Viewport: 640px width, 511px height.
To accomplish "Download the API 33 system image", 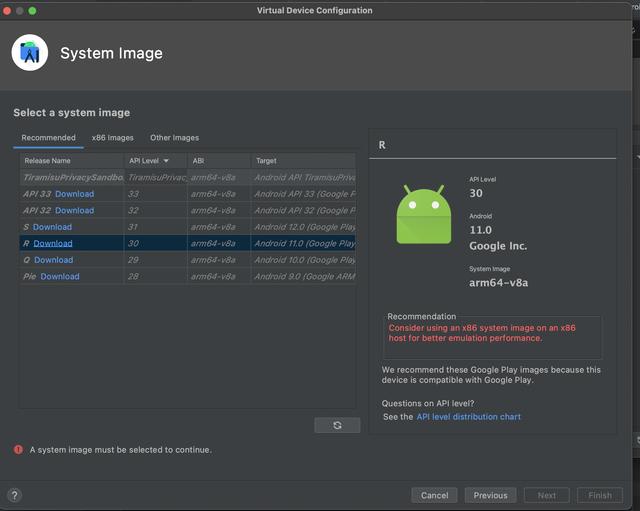I will tap(74, 194).
